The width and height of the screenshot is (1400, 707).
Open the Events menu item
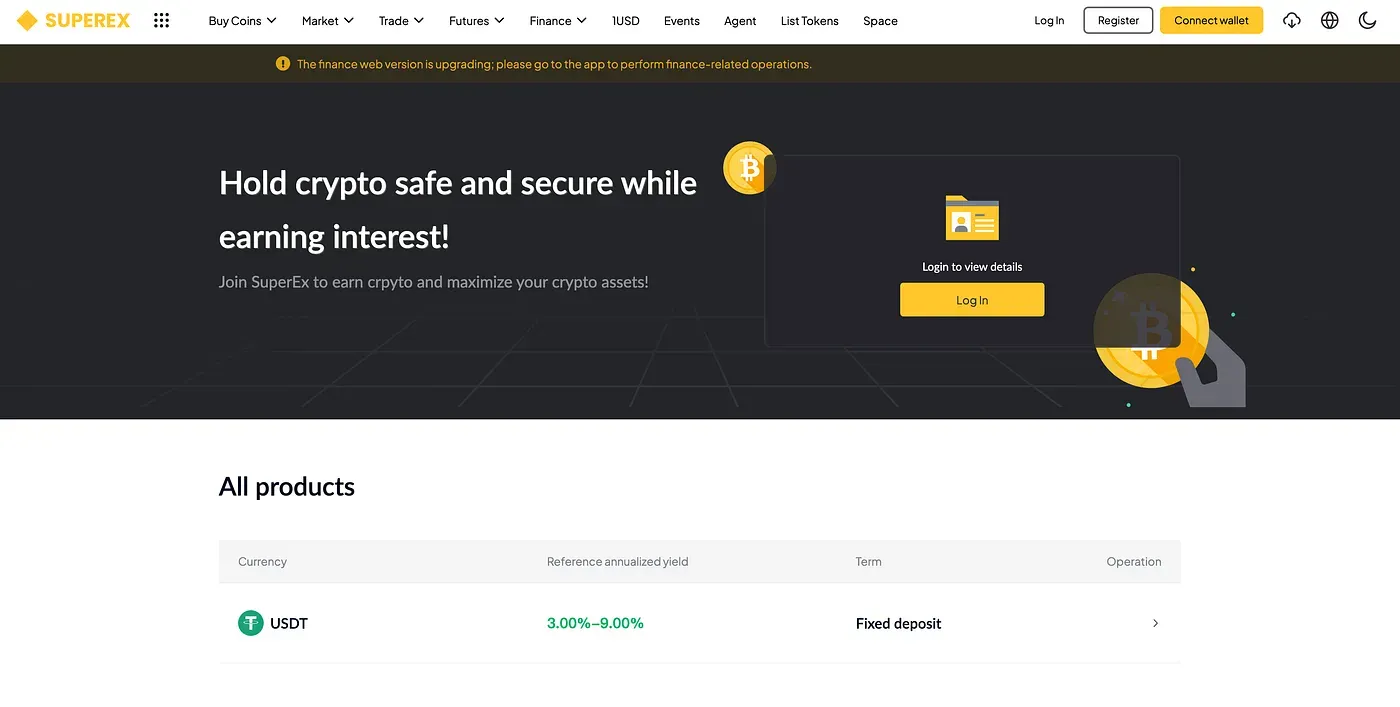pyautogui.click(x=682, y=20)
